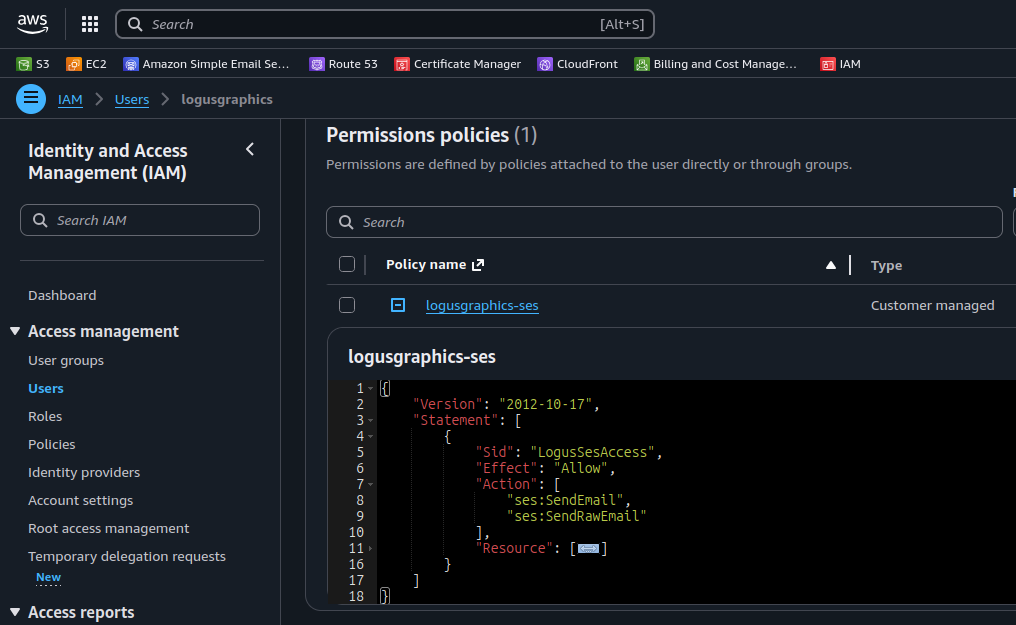Image resolution: width=1016 pixels, height=625 pixels.
Task: Open the services grid menu icon
Action: click(x=90, y=25)
